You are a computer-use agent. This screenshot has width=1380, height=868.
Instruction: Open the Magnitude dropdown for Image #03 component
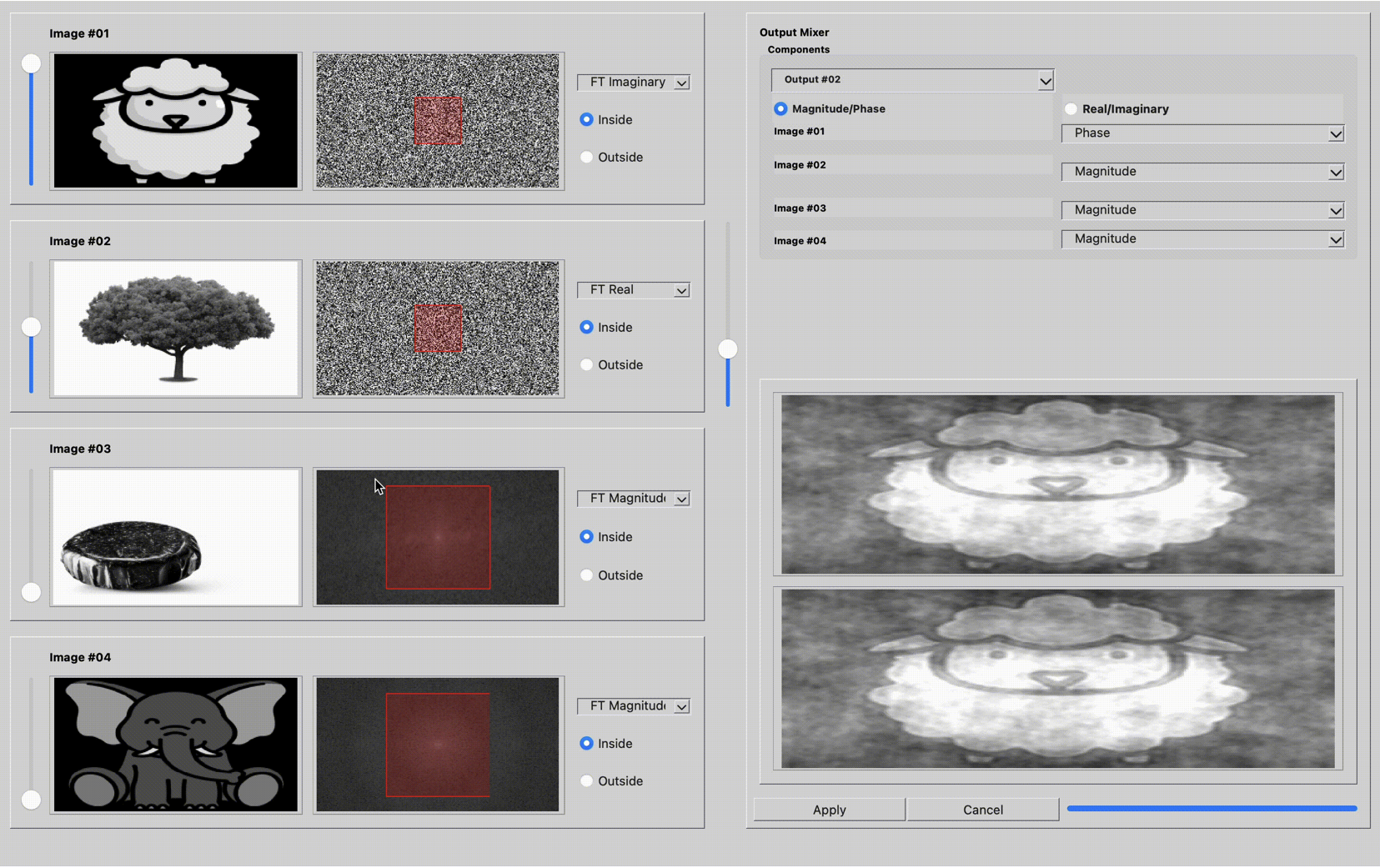coord(1202,209)
